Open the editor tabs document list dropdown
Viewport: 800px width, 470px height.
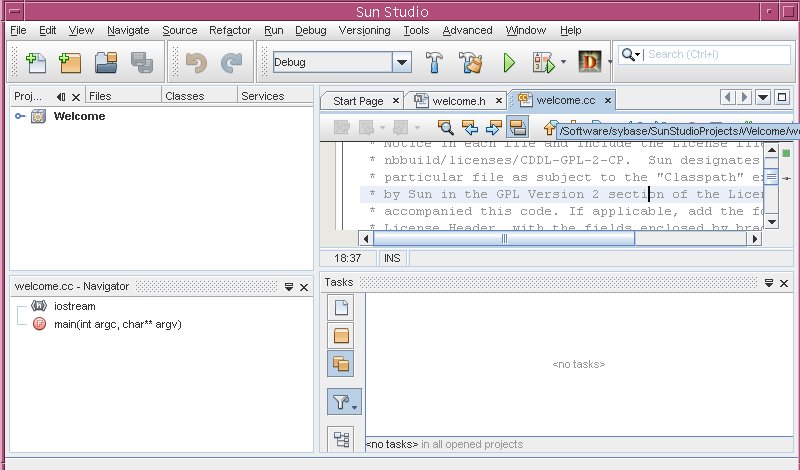pos(763,97)
